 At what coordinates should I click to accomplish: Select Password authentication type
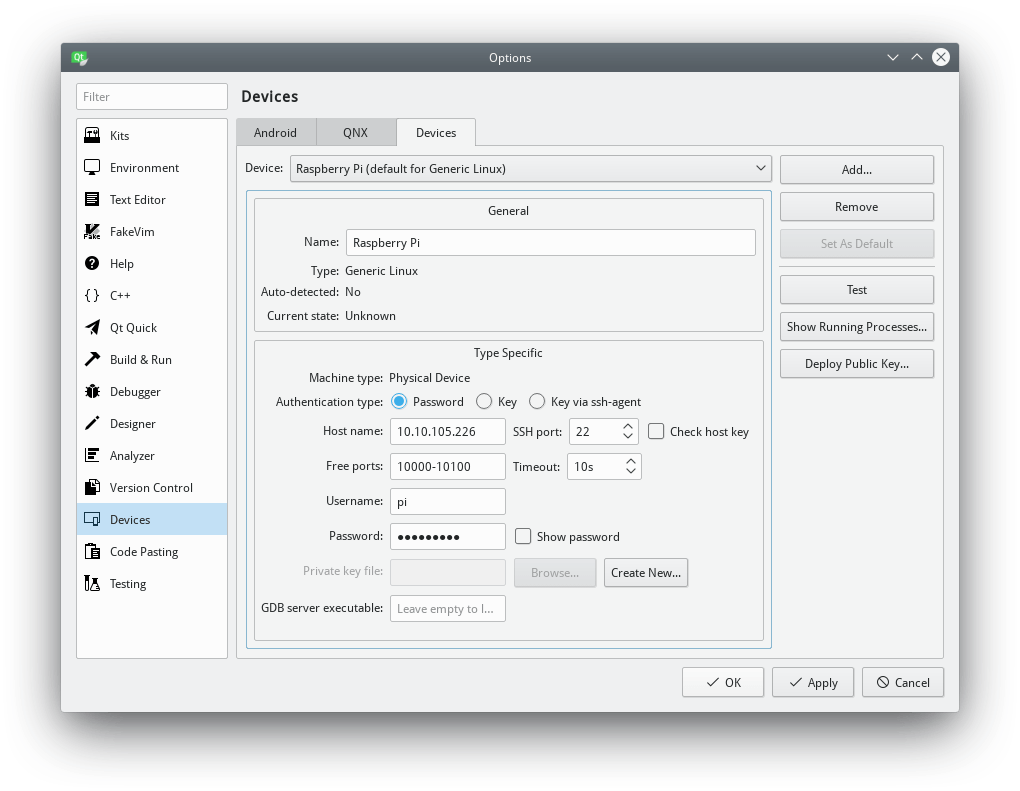pos(399,401)
